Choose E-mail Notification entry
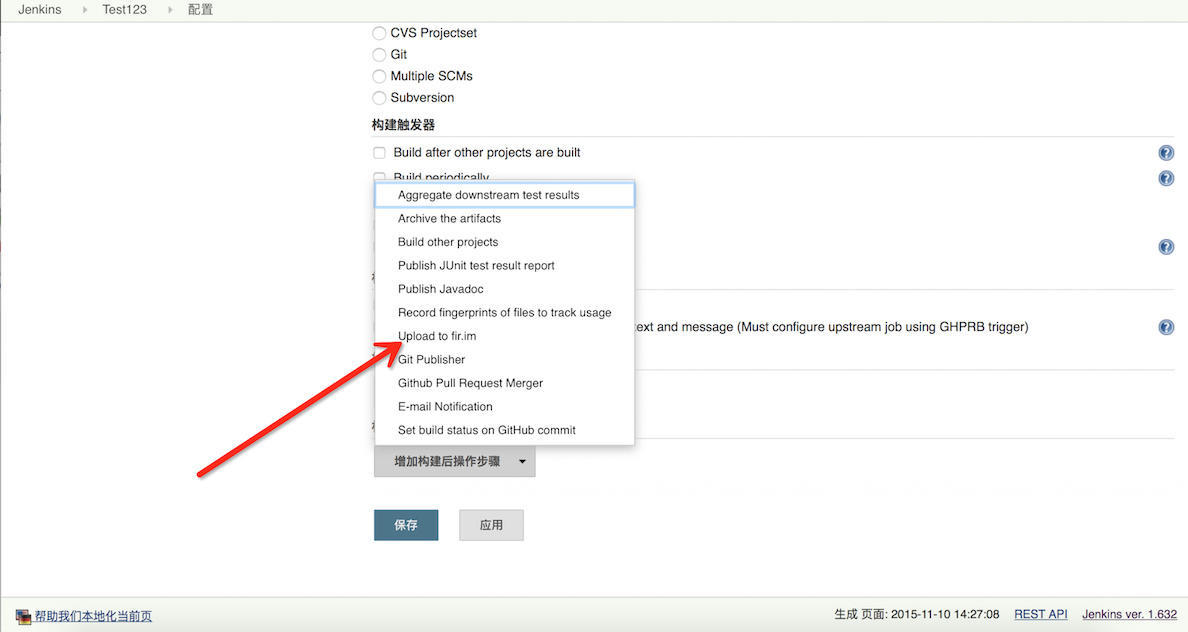The image size is (1188, 632). (x=505, y=406)
